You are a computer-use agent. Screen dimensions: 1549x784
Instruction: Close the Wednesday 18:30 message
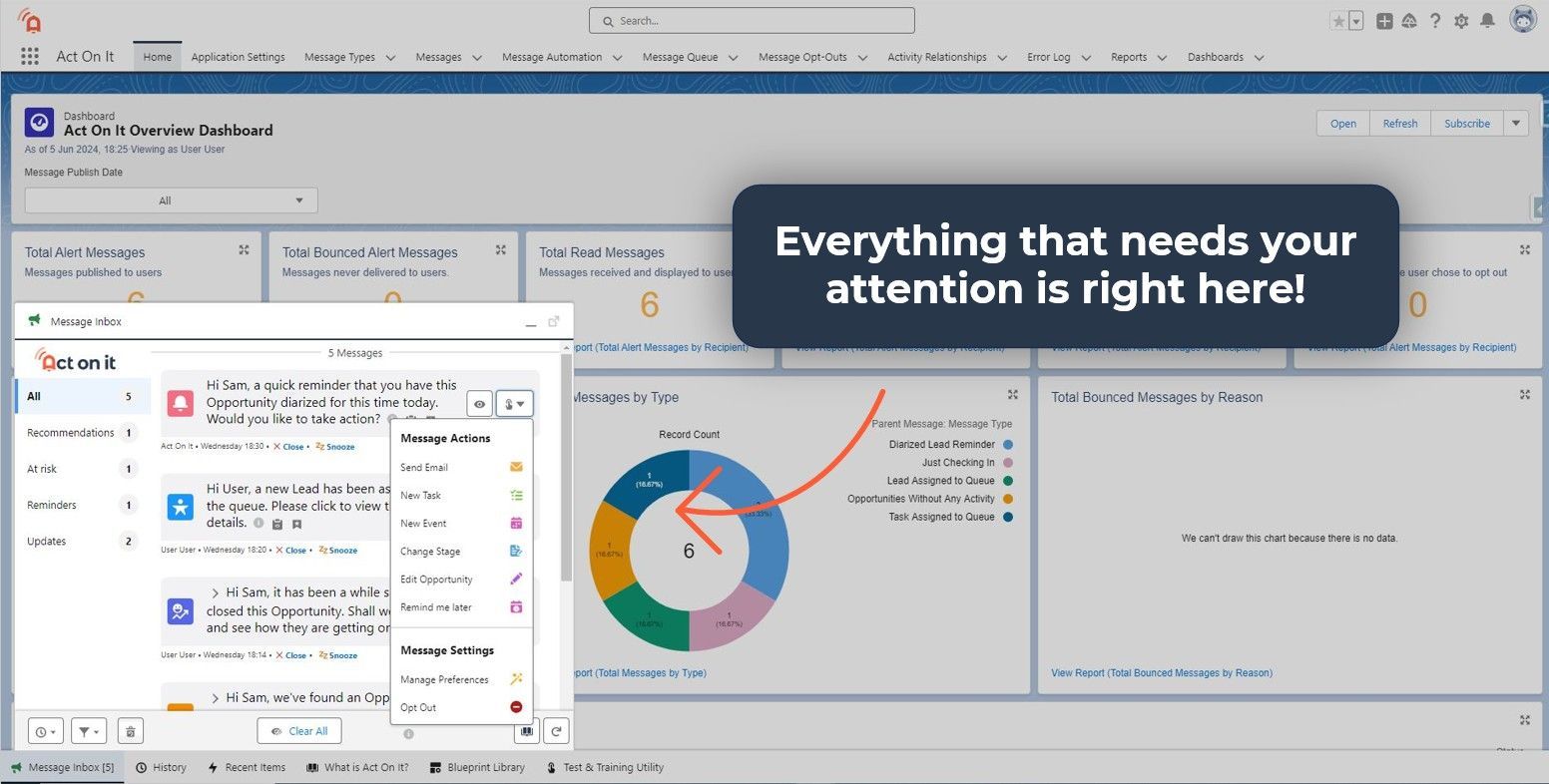point(288,447)
